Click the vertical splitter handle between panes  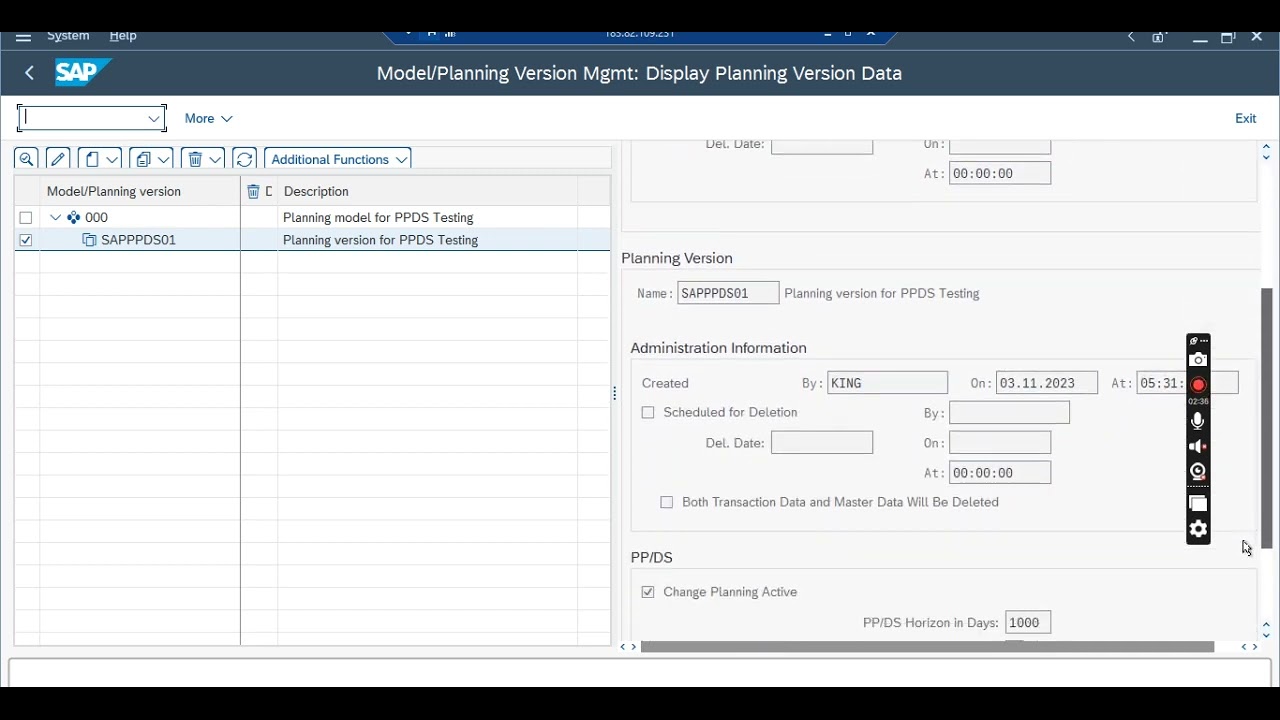[614, 394]
